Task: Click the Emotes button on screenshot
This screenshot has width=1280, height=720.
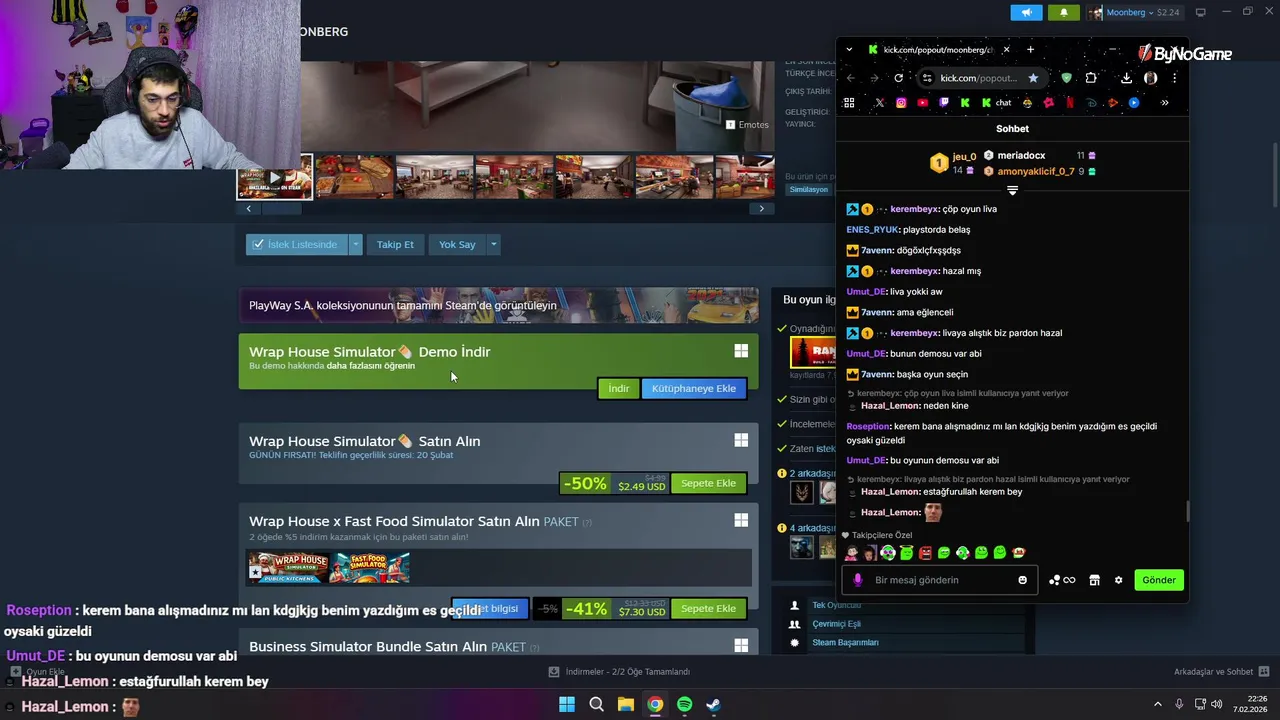Action: tap(747, 124)
